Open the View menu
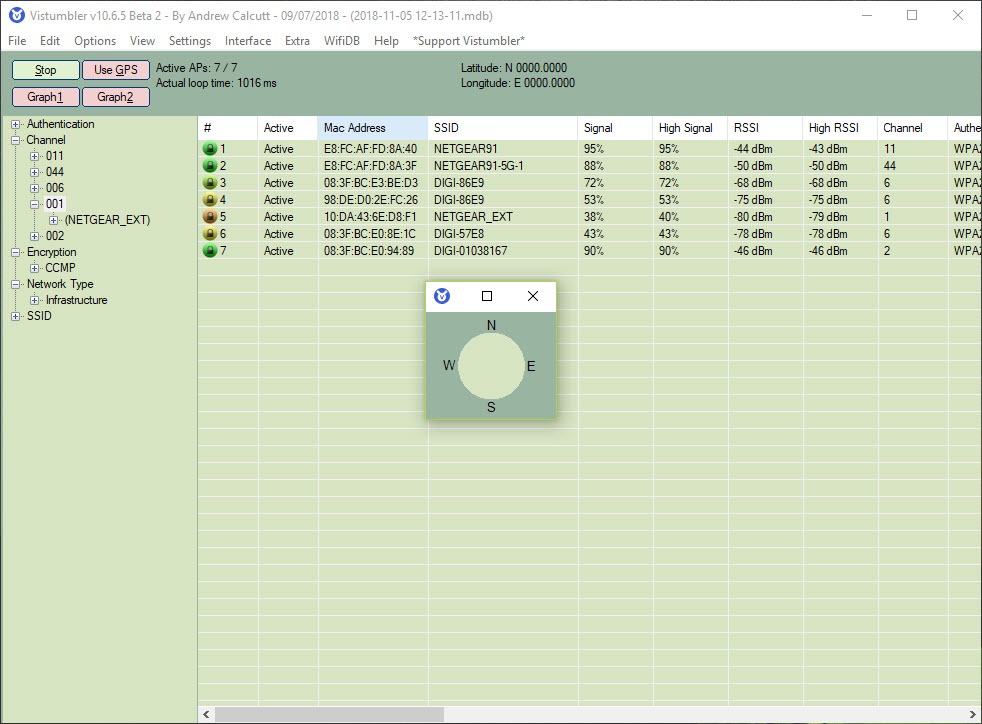The image size is (982, 724). pyautogui.click(x=142, y=41)
